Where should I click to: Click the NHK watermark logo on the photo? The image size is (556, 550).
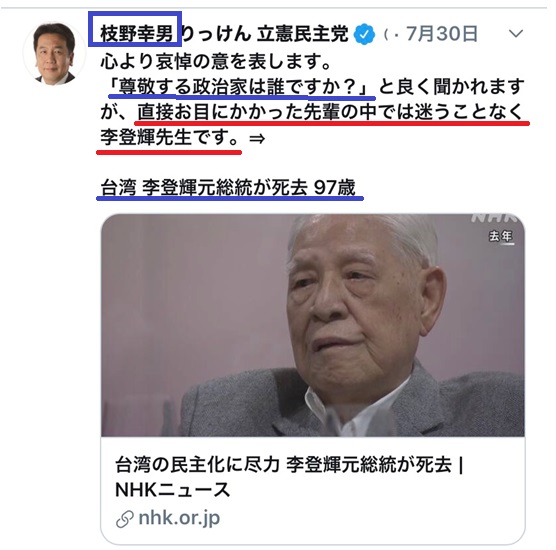coord(497,218)
